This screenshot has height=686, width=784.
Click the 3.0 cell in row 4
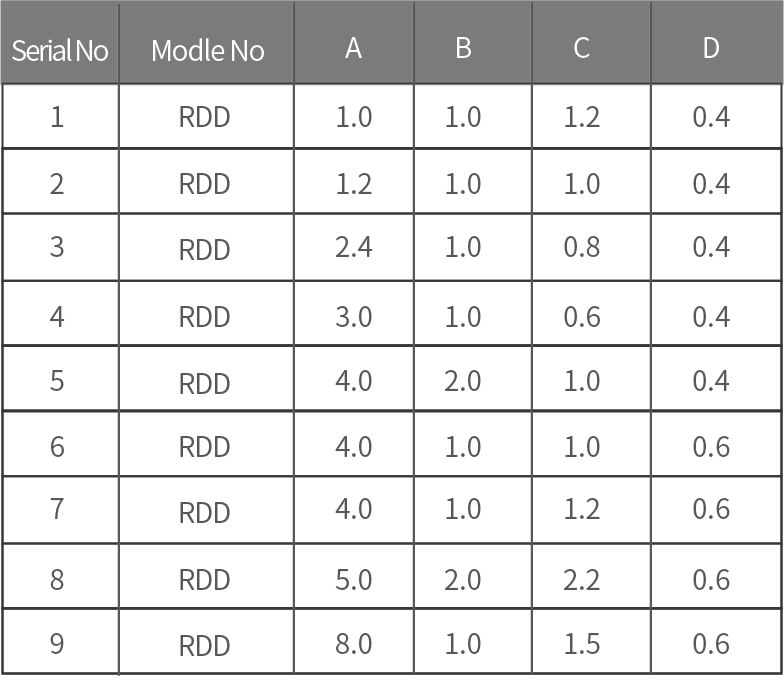(354, 316)
